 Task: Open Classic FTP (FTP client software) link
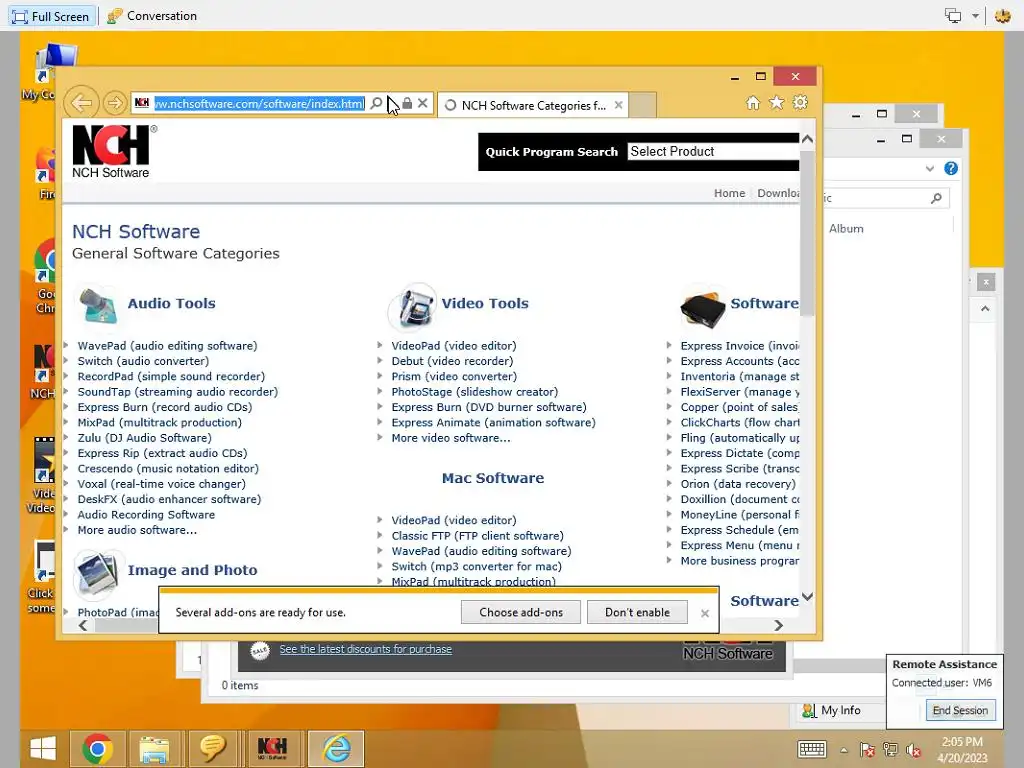pos(477,536)
